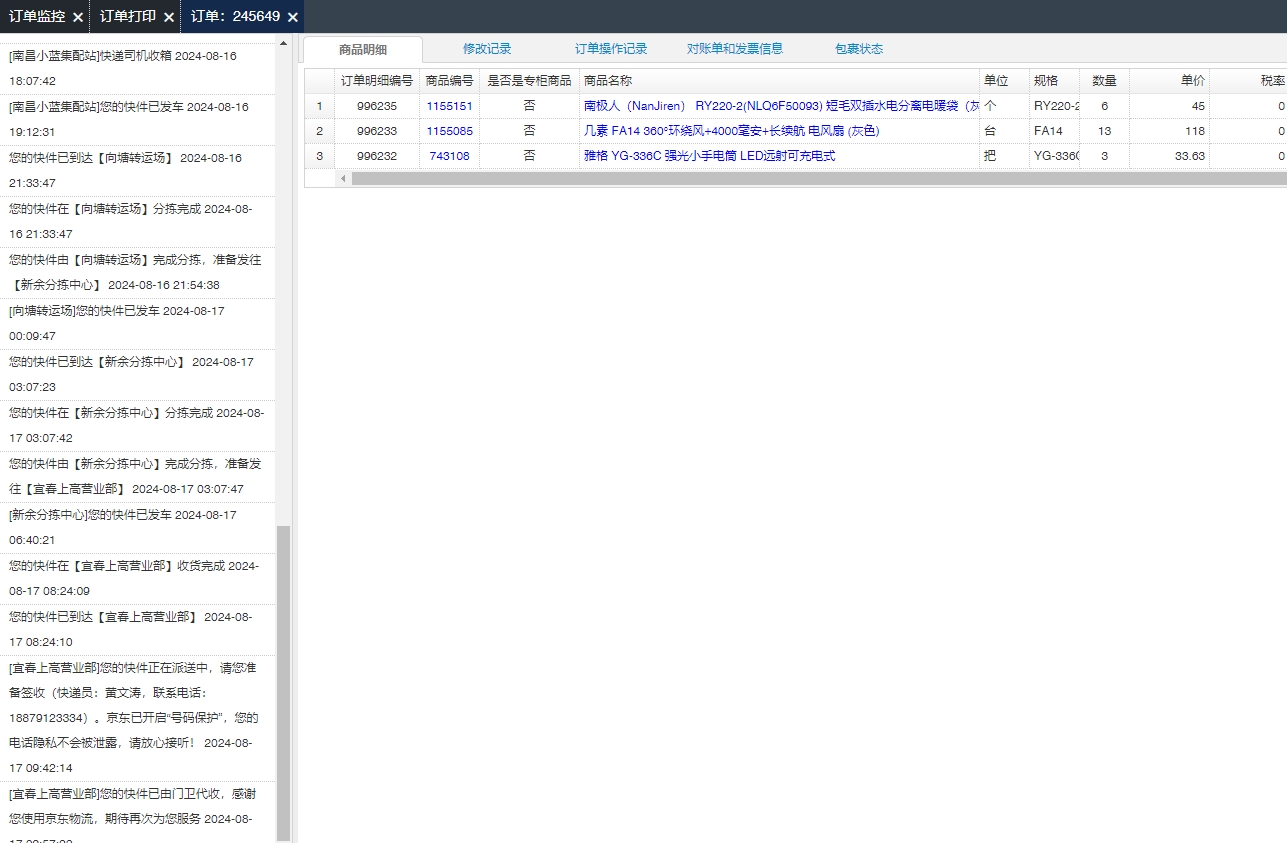1287x843 pixels.
Task: Open product number 1155151 link
Action: point(449,105)
